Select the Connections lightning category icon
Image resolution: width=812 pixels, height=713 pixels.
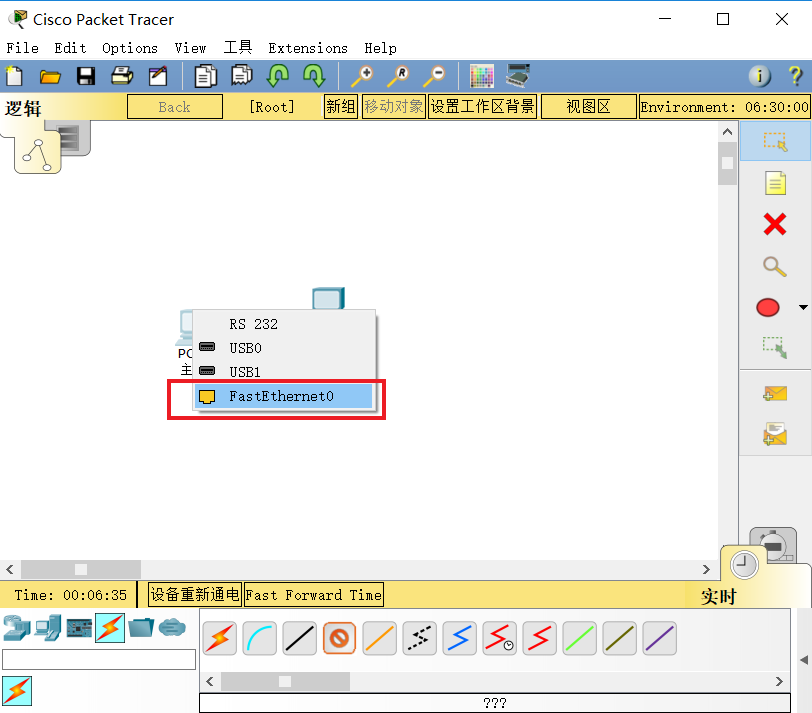(x=110, y=628)
